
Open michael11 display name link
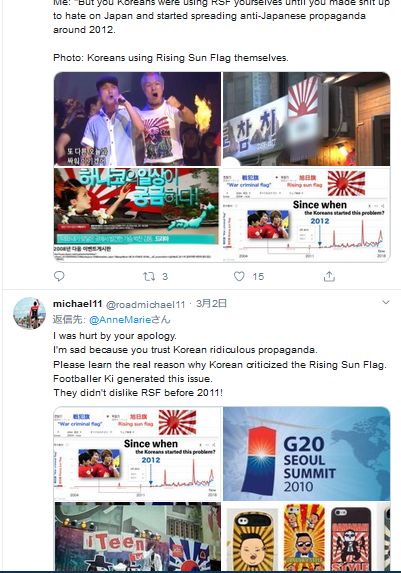[77, 304]
